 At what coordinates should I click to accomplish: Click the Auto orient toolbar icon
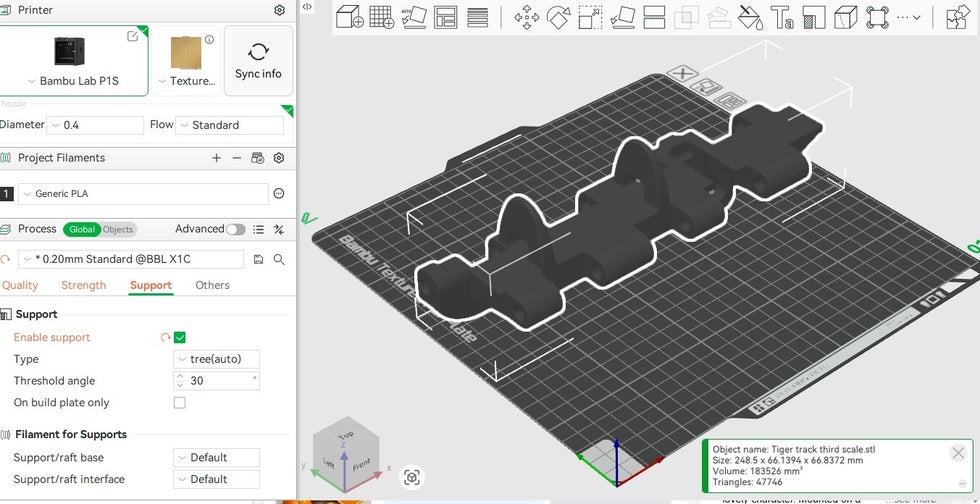tap(413, 17)
